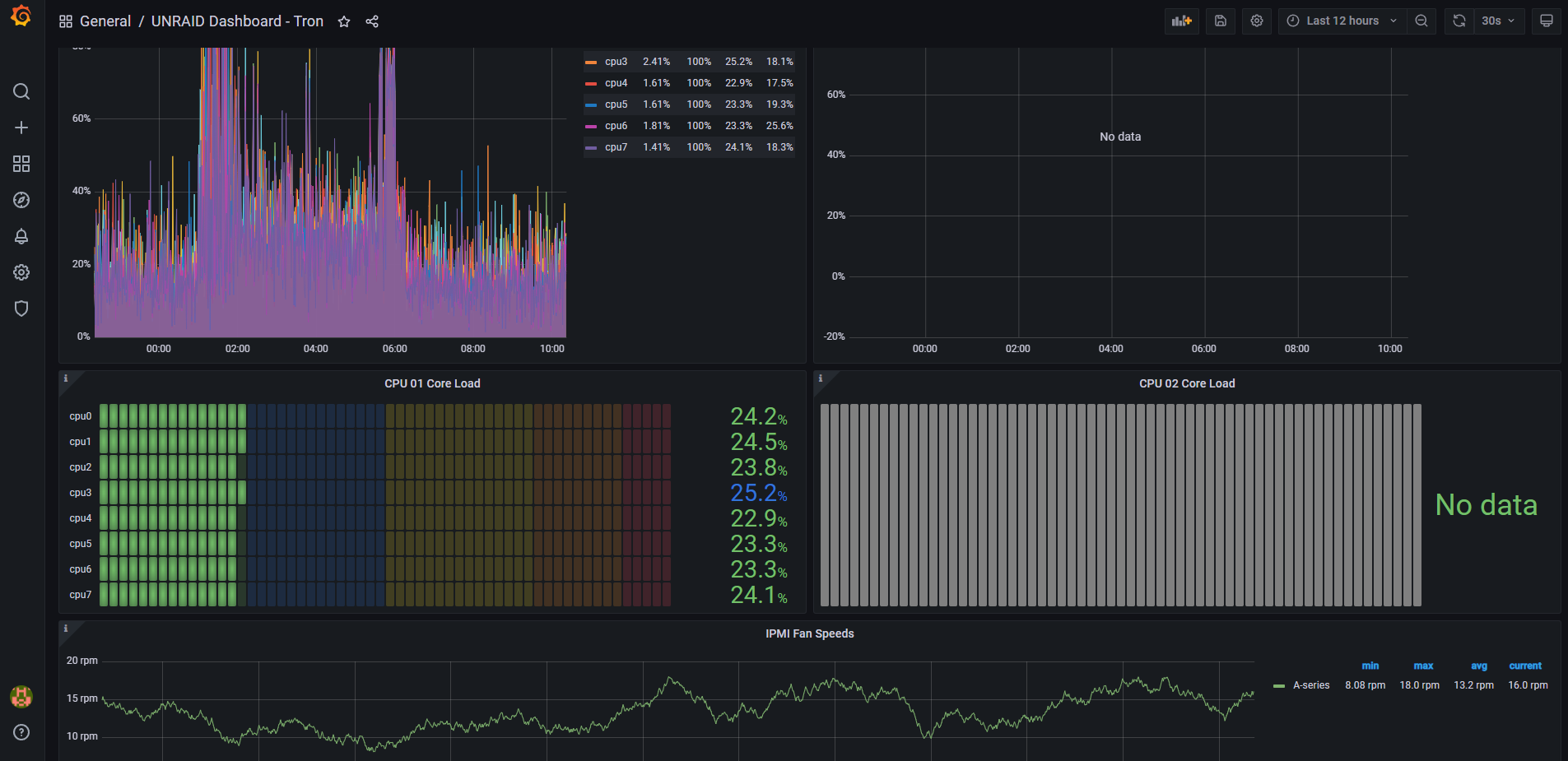Viewport: 1568px width, 761px height.
Task: Click the 25.6% value in cpu6 legend row
Action: [779, 126]
